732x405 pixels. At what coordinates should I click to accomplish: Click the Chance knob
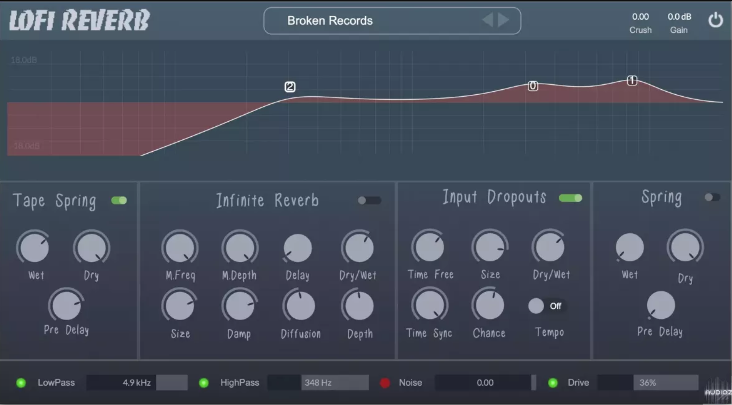tap(489, 305)
